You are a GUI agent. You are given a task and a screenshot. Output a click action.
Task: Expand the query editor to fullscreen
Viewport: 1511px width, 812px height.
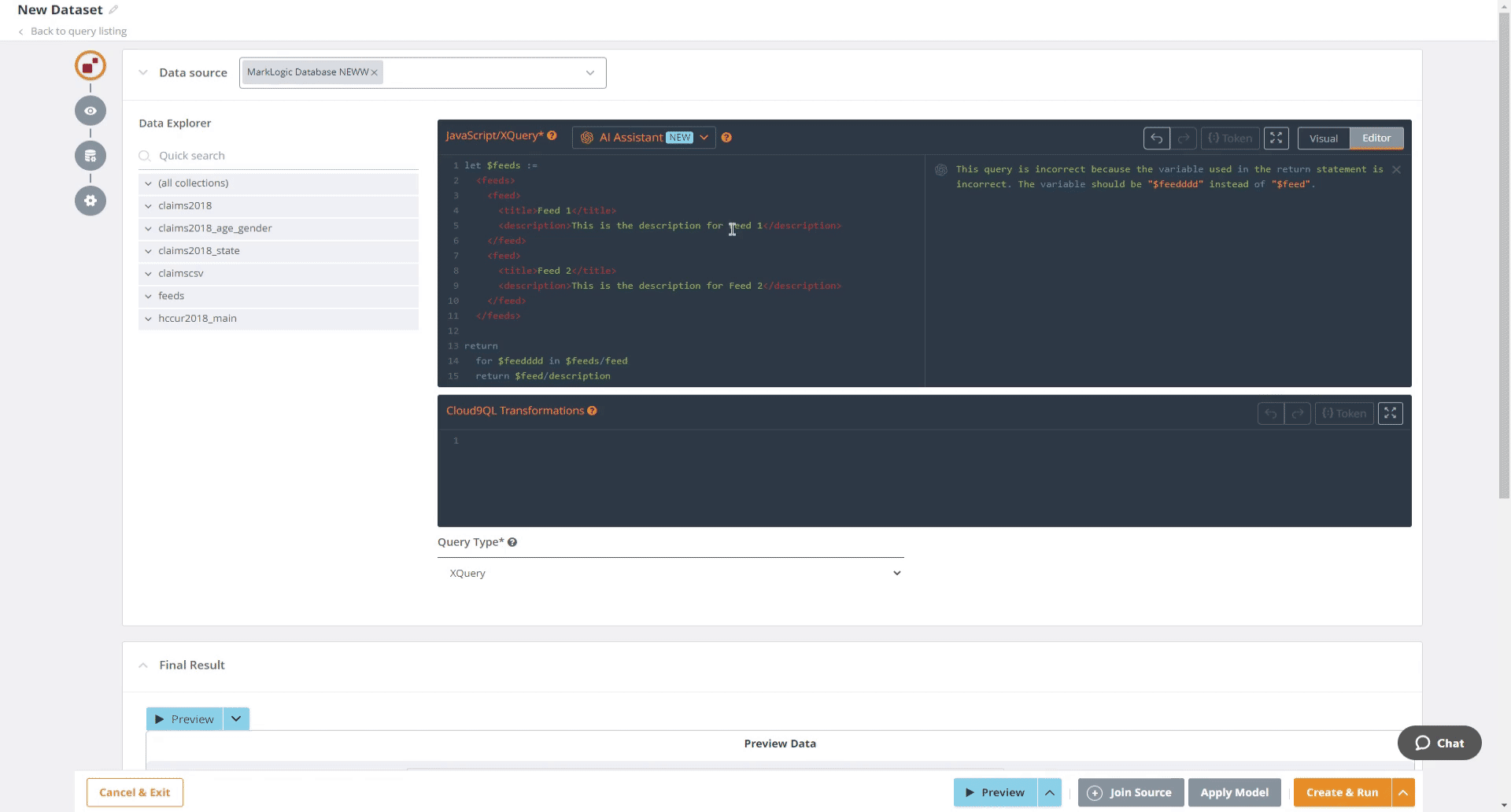click(1276, 138)
